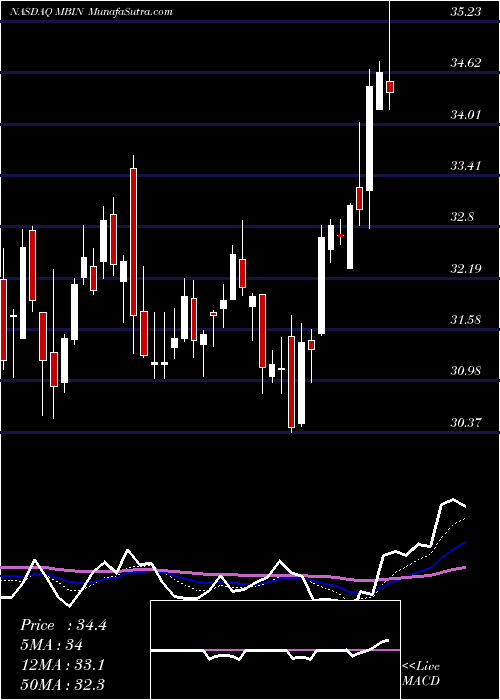Click the 32.8 price axis label
Screen dimensions: 500x700
click(x=462, y=217)
